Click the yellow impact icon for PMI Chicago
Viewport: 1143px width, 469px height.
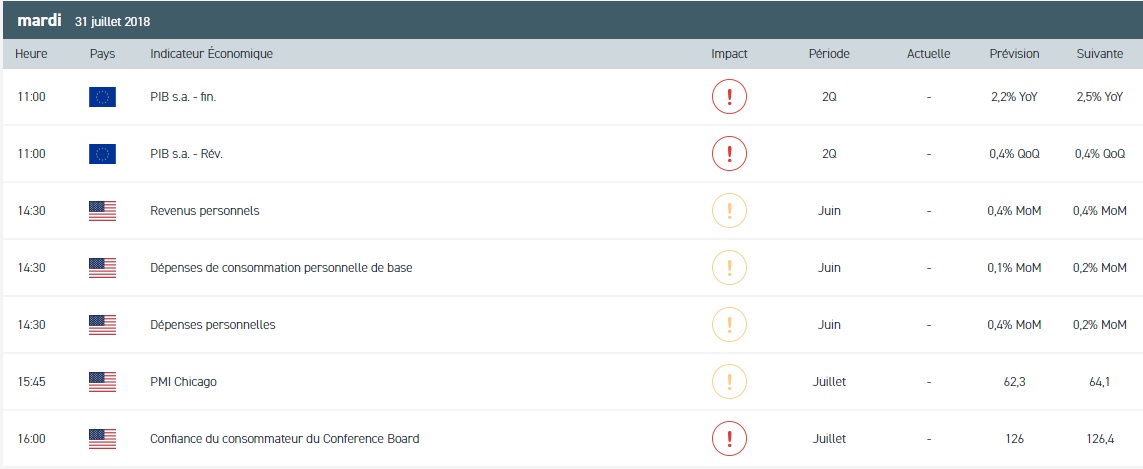pos(729,381)
